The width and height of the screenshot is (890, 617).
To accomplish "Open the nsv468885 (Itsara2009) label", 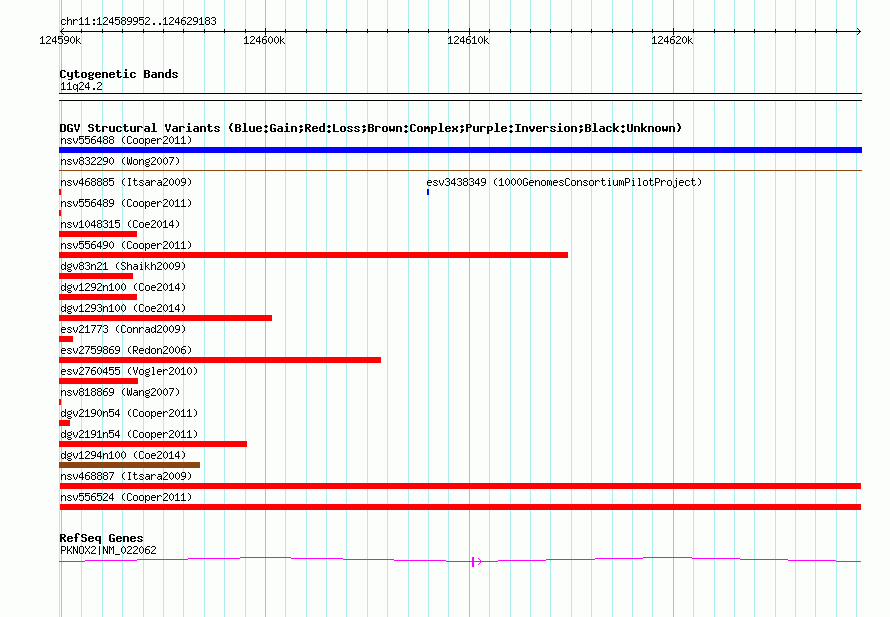I will (126, 182).
